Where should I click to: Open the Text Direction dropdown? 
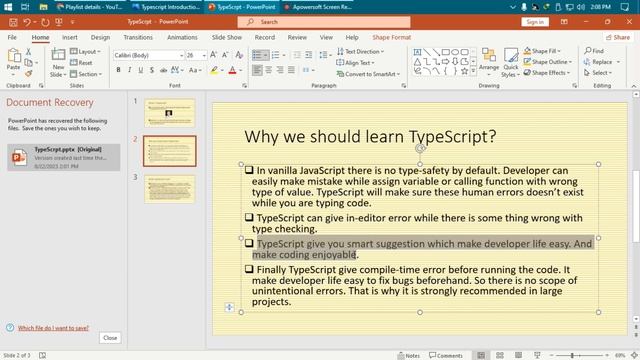click(x=360, y=51)
